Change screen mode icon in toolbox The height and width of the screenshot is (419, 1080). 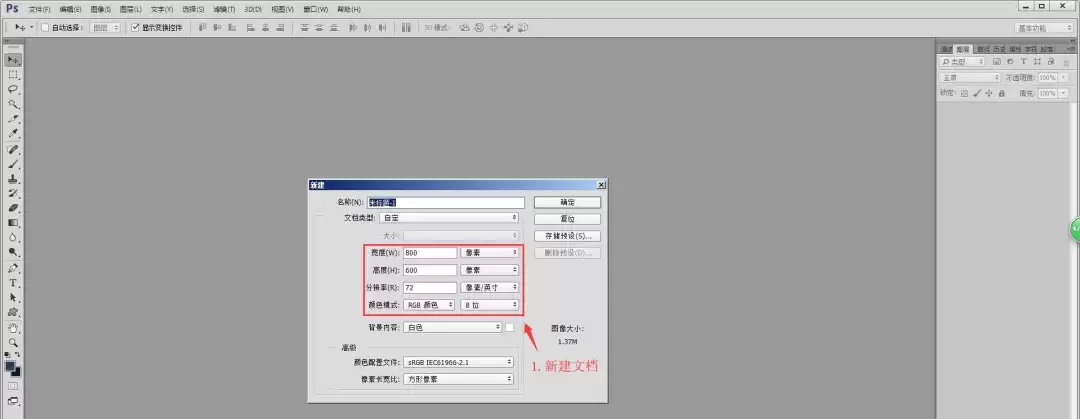click(x=13, y=401)
